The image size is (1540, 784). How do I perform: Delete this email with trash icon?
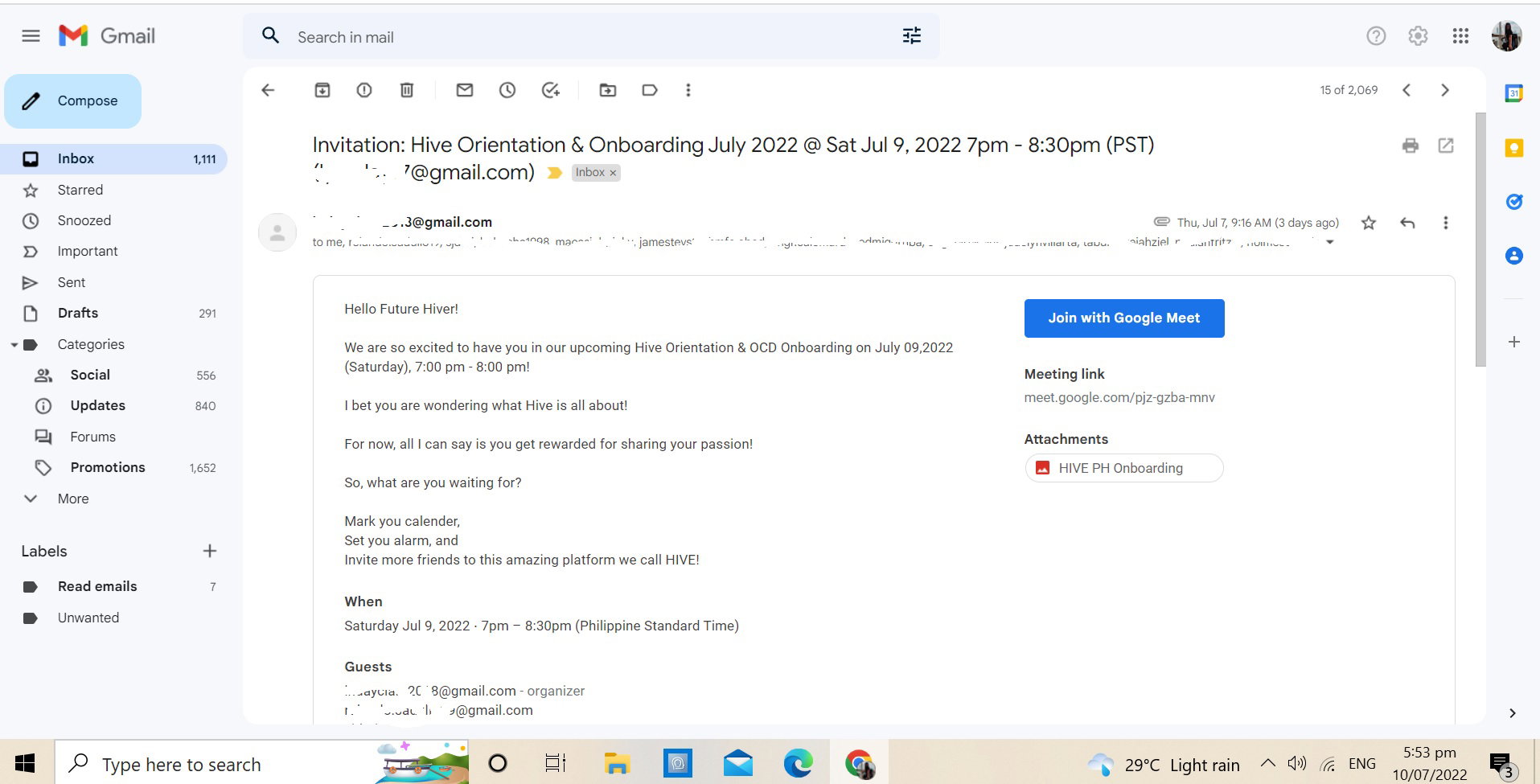pyautogui.click(x=407, y=90)
